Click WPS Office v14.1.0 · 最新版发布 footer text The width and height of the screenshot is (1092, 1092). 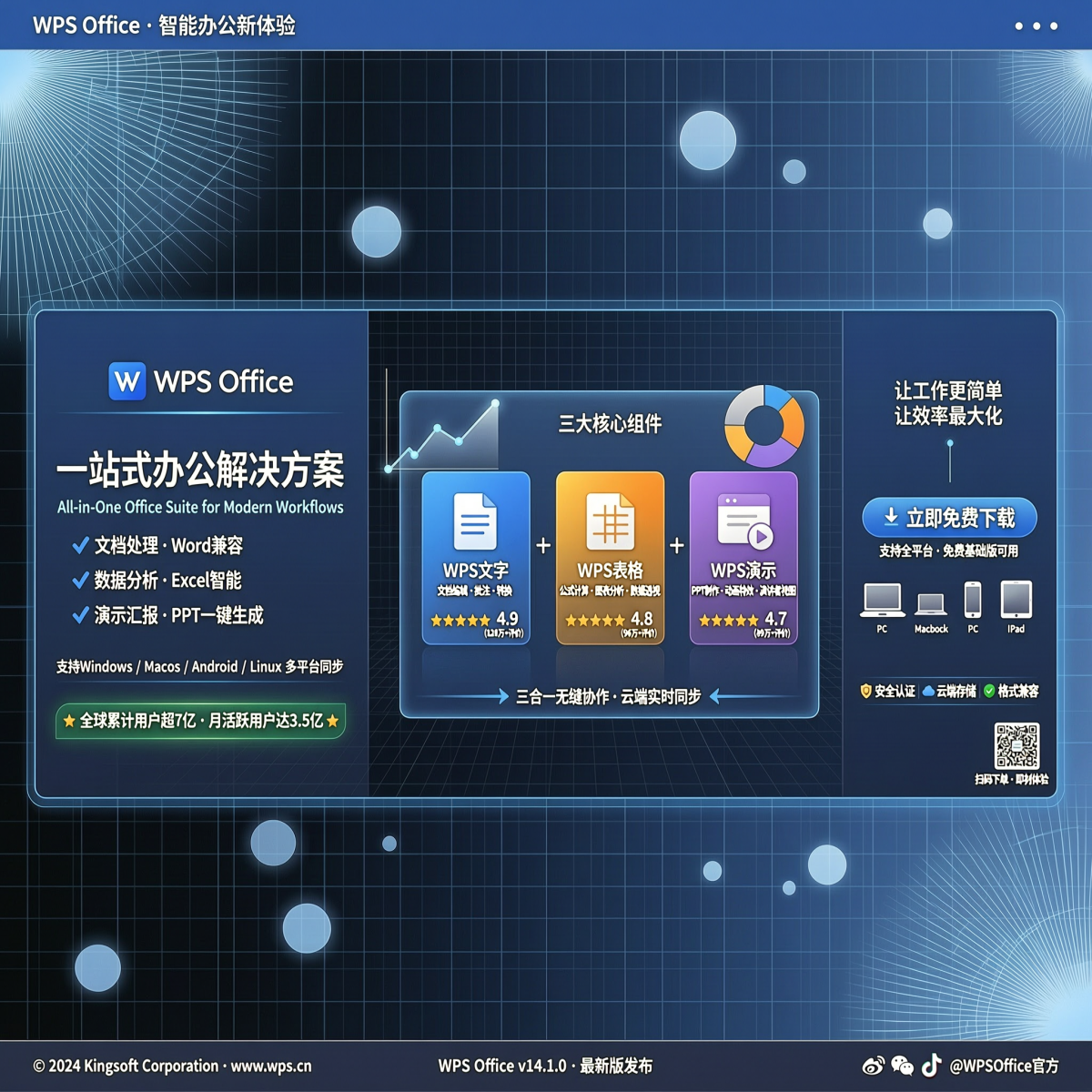click(x=545, y=1066)
